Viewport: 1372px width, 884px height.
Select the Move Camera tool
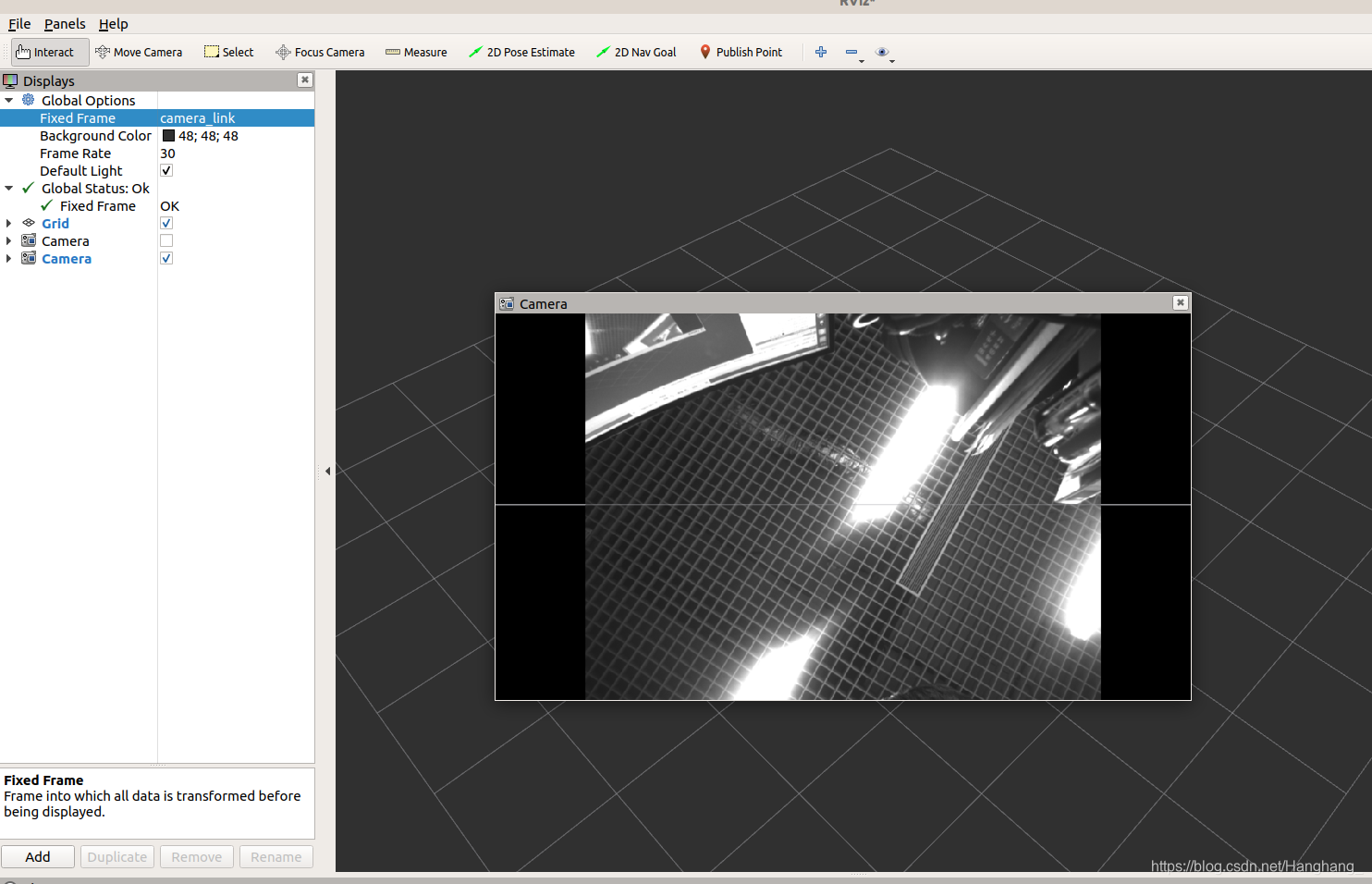[x=139, y=52]
